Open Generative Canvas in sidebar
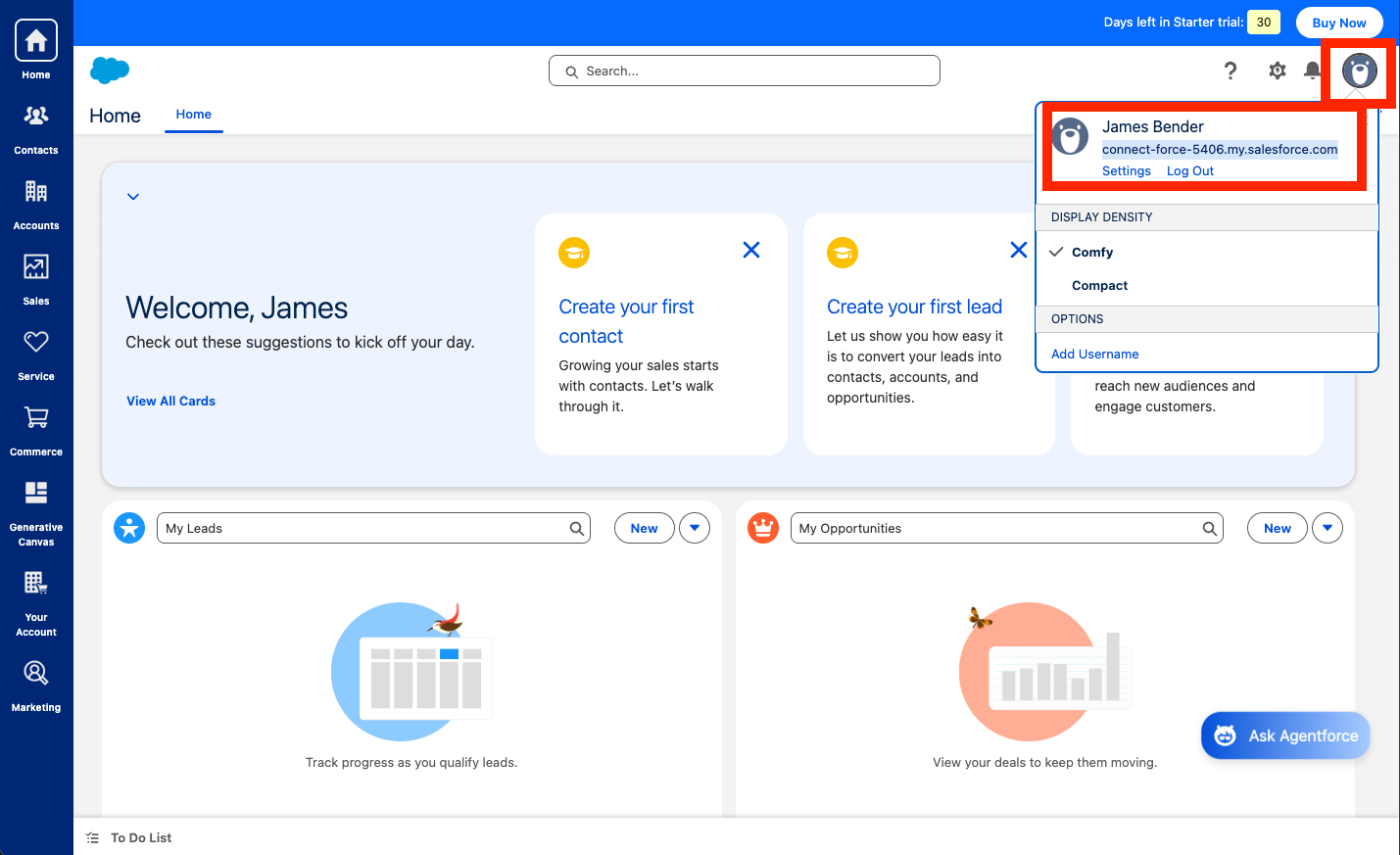 [36, 513]
